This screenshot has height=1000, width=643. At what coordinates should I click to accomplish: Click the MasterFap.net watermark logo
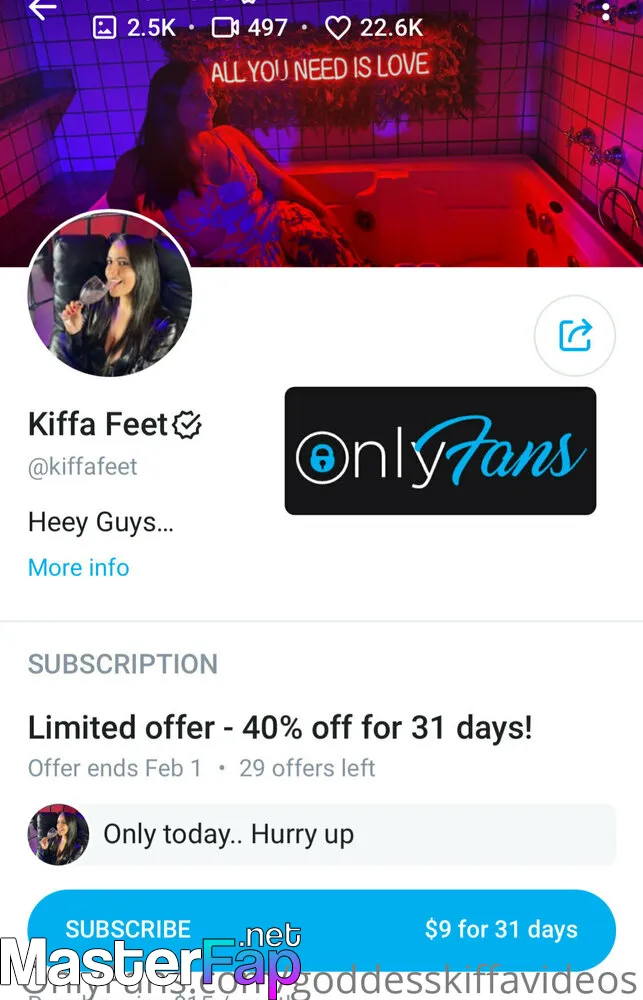pos(151,962)
